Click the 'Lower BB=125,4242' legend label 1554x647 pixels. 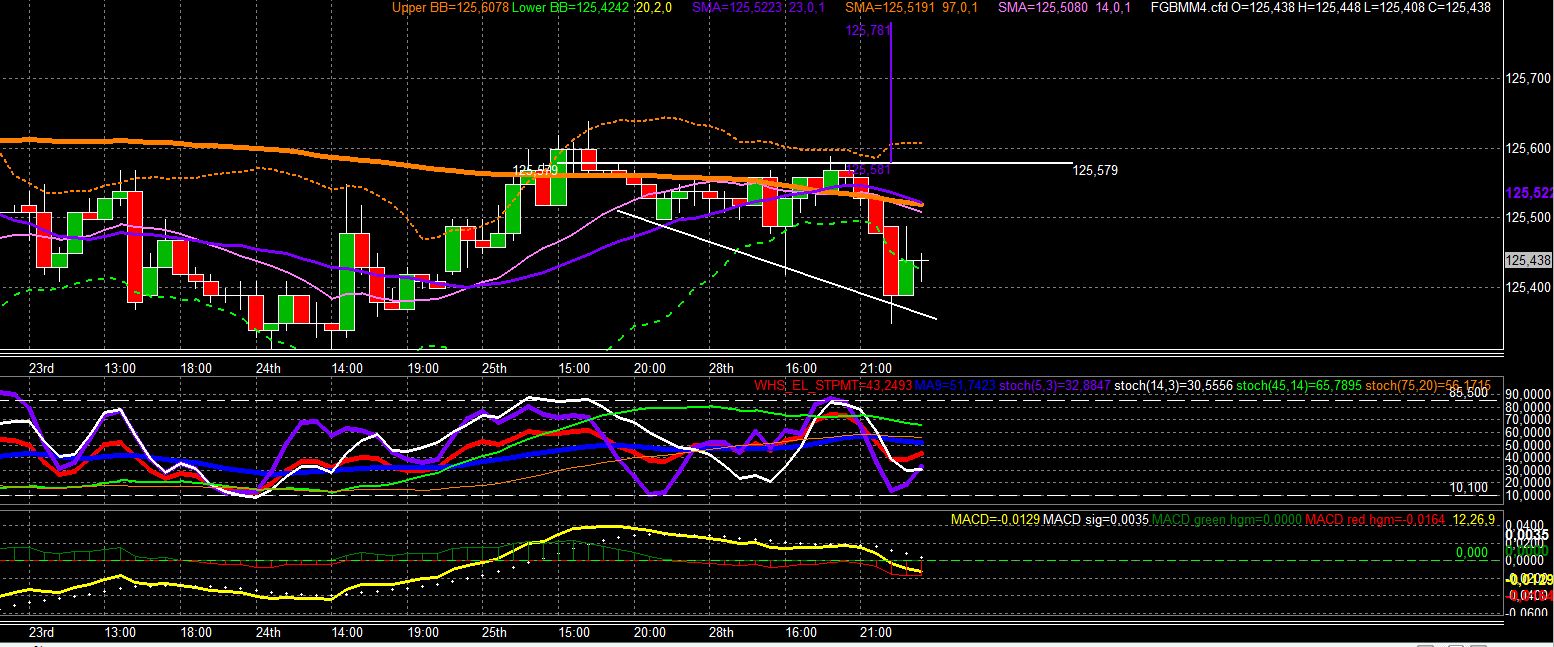click(x=571, y=7)
